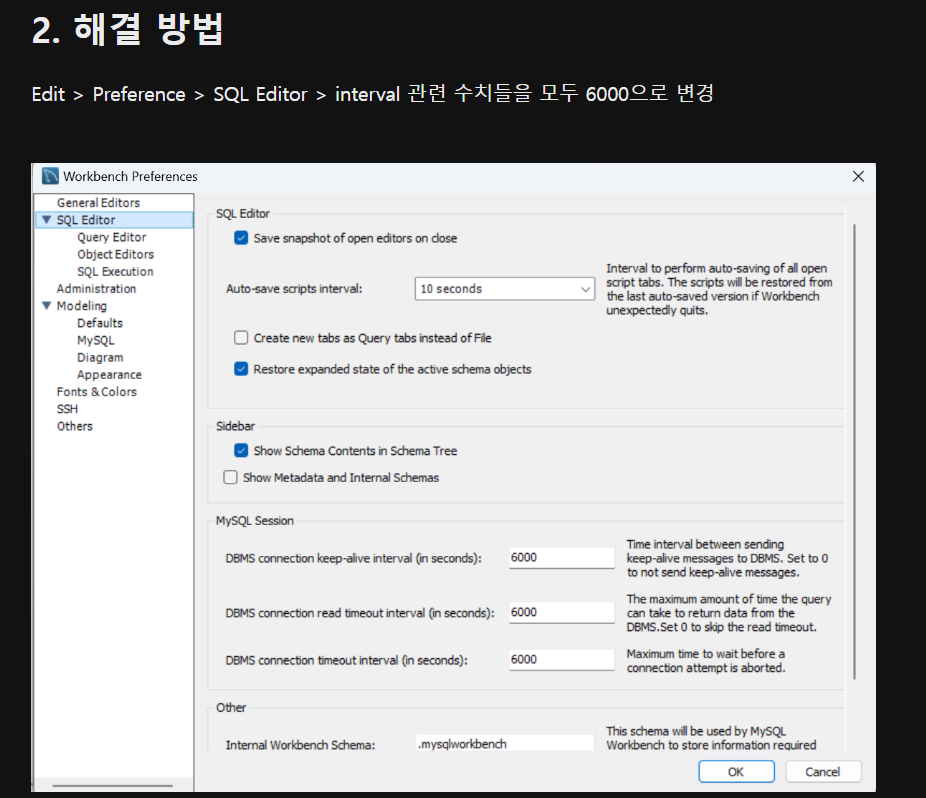Click the vertical scrollbar of the settings pane
The width and height of the screenshot is (926, 798).
pyautogui.click(x=854, y=451)
